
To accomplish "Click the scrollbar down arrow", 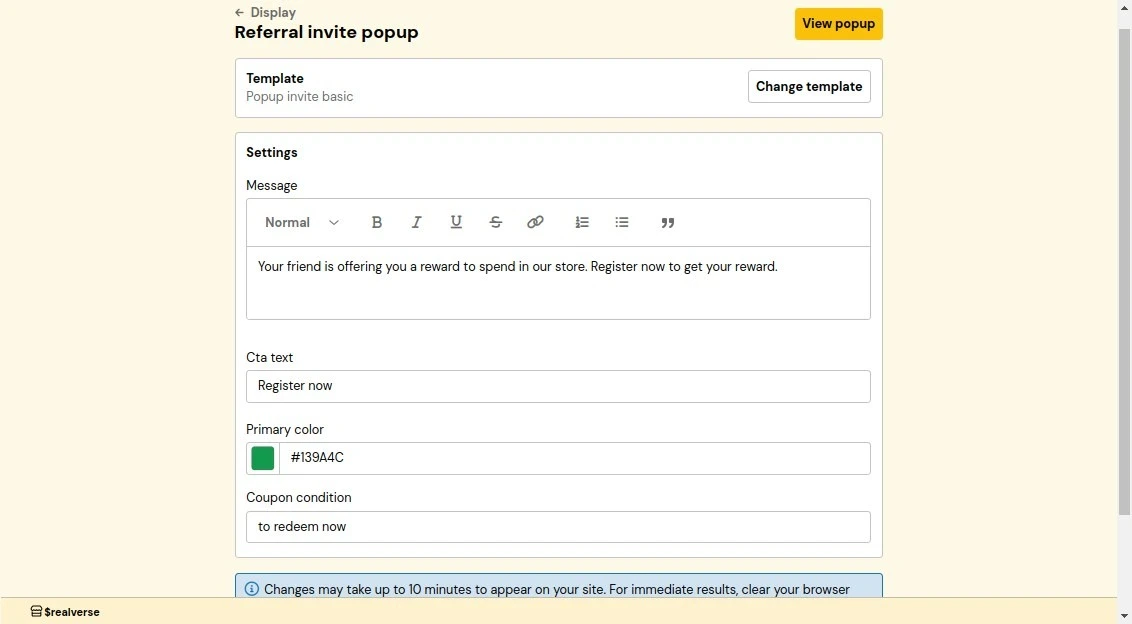I will click(1124, 616).
